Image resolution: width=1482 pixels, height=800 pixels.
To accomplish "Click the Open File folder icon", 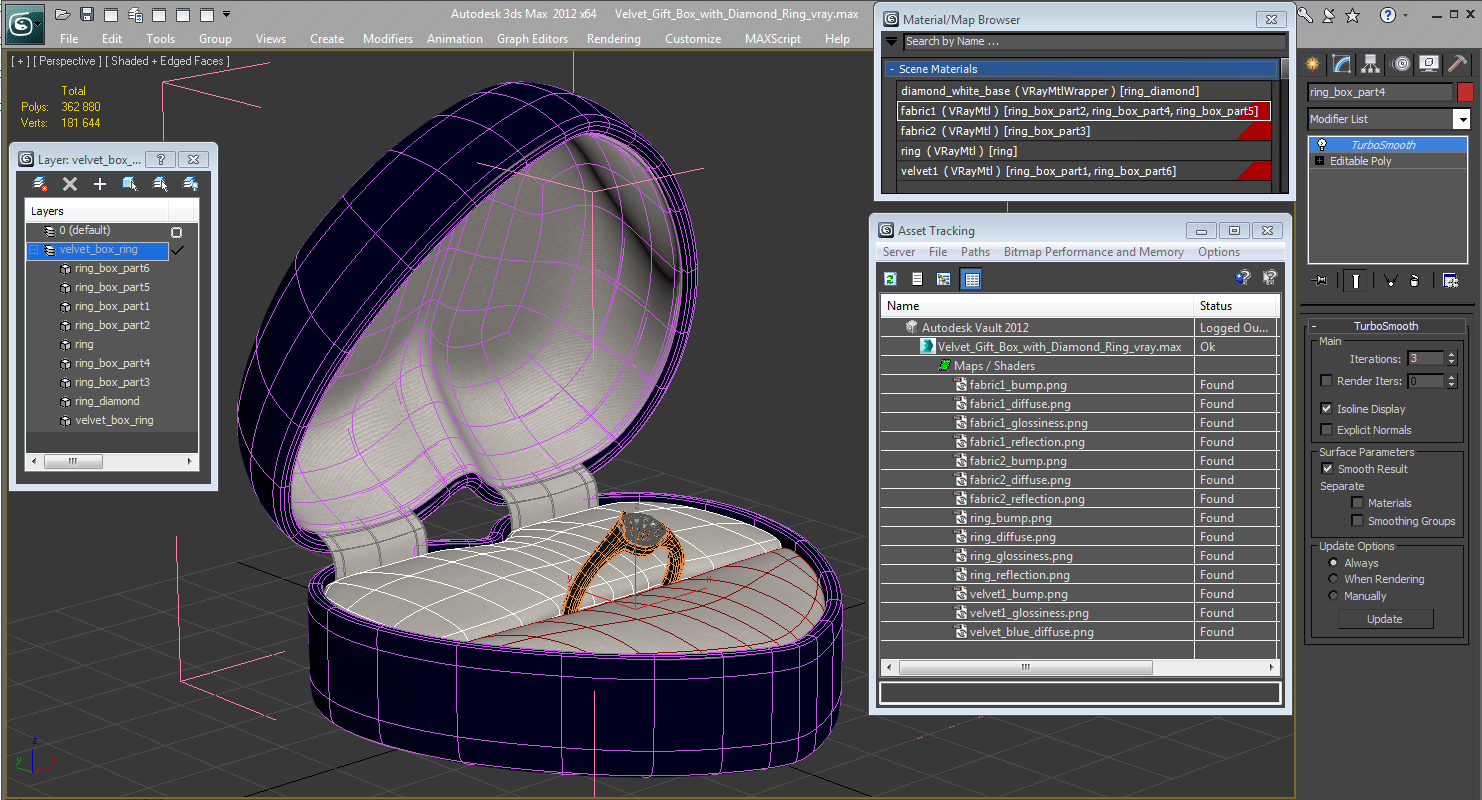I will tap(63, 14).
